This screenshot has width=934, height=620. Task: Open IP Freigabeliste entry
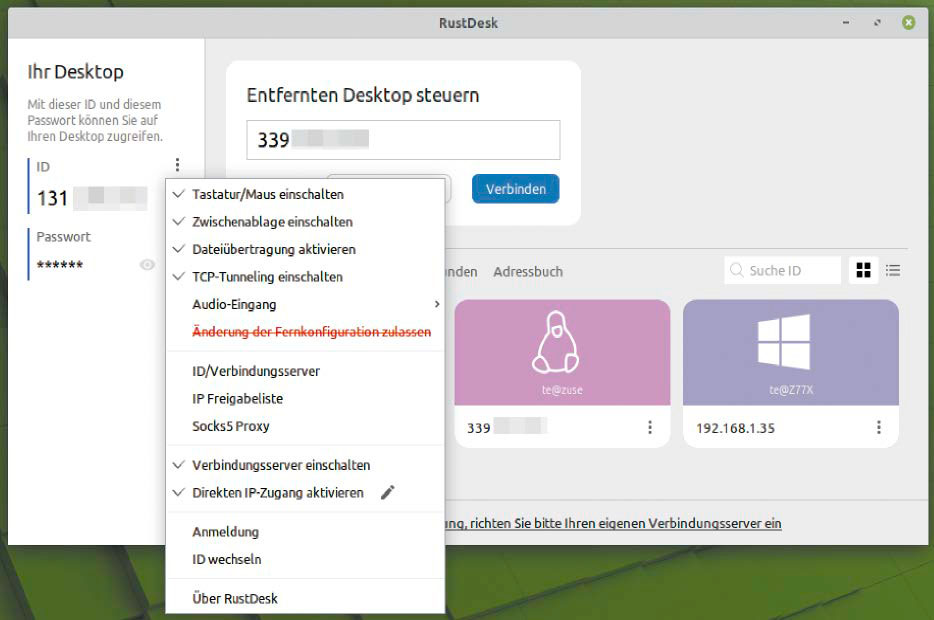tap(306, 398)
